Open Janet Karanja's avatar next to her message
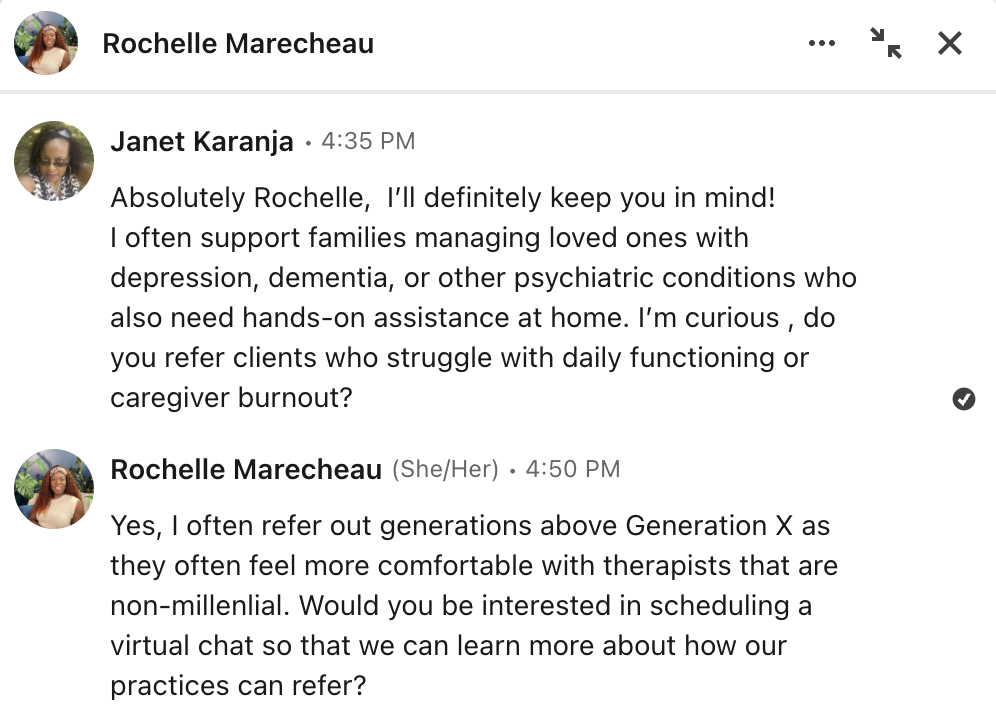This screenshot has height=716, width=996. click(x=54, y=160)
